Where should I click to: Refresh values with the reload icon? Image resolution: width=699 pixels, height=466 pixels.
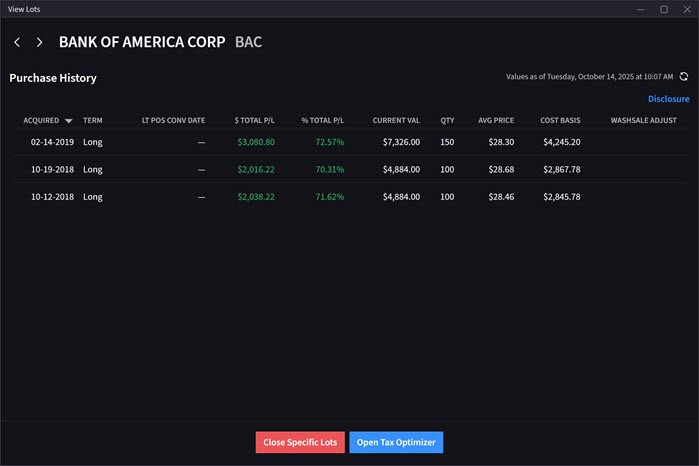click(684, 76)
